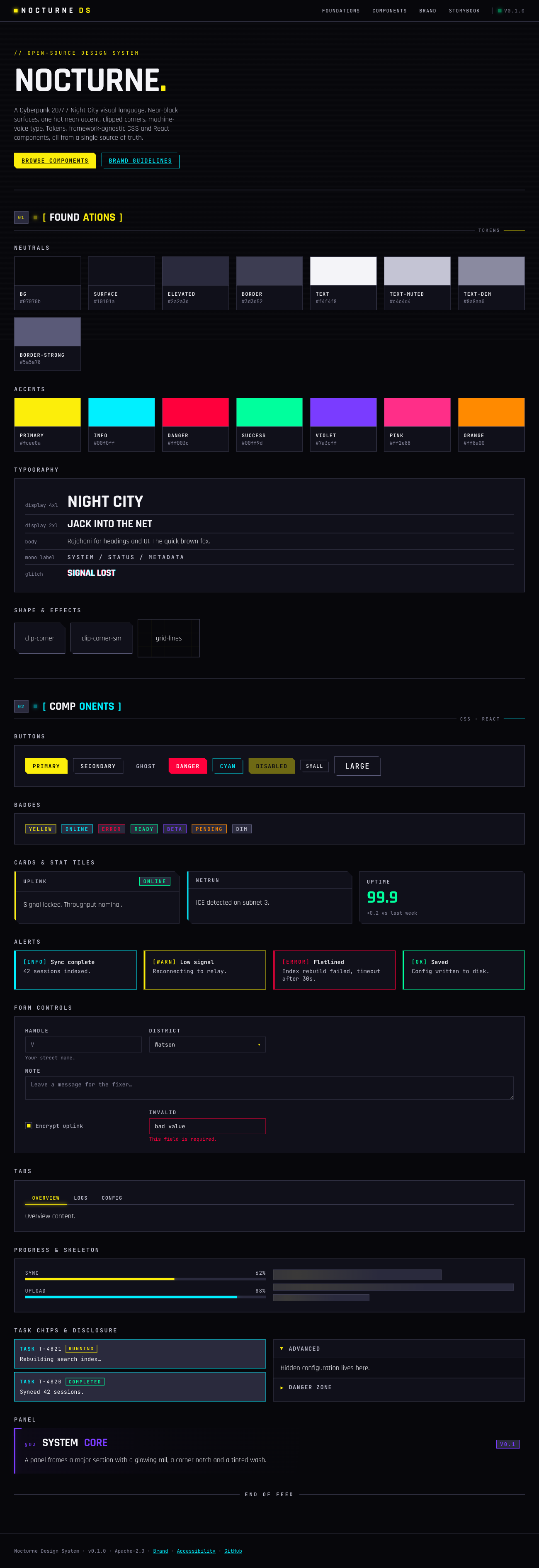Image resolution: width=539 pixels, height=1568 pixels.
Task: Click the Online badge in Uplink card
Action: click(155, 881)
